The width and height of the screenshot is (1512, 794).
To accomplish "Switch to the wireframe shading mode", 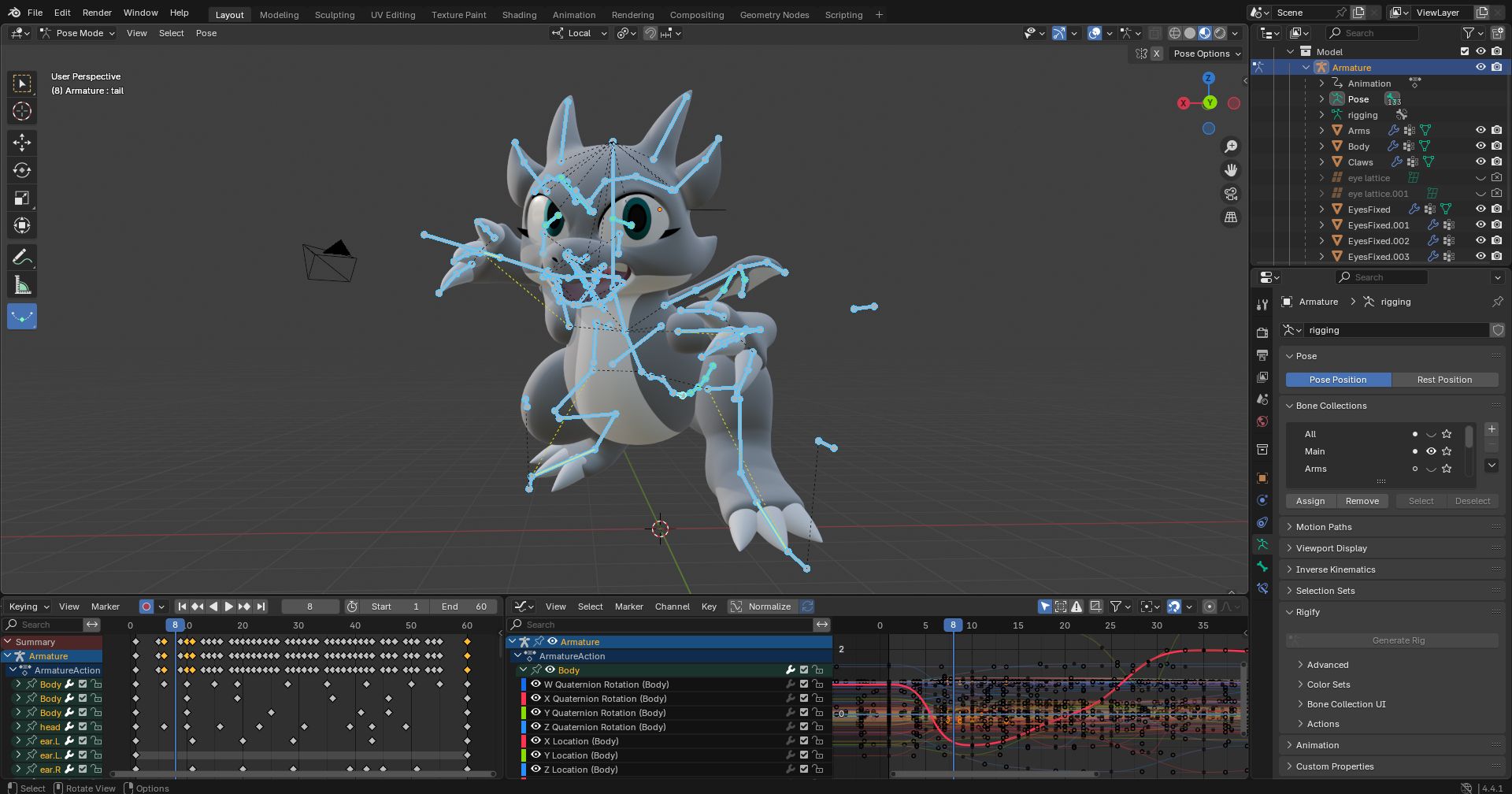I will pos(1175,33).
